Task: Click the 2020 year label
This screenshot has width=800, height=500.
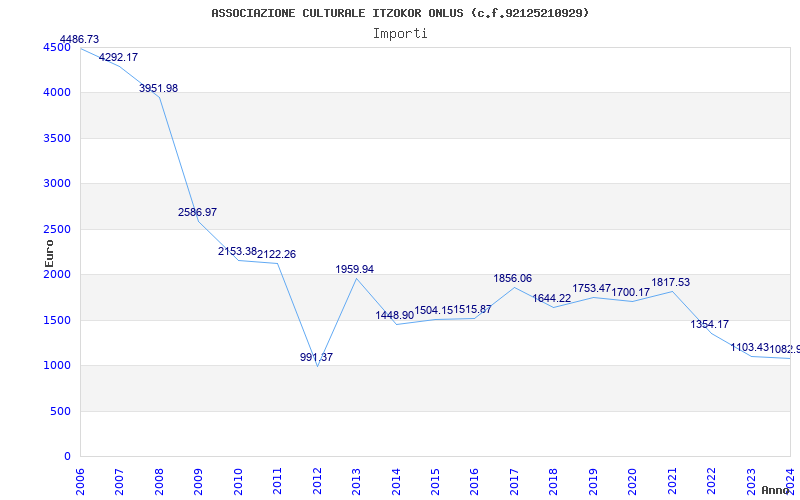Action: (632, 481)
